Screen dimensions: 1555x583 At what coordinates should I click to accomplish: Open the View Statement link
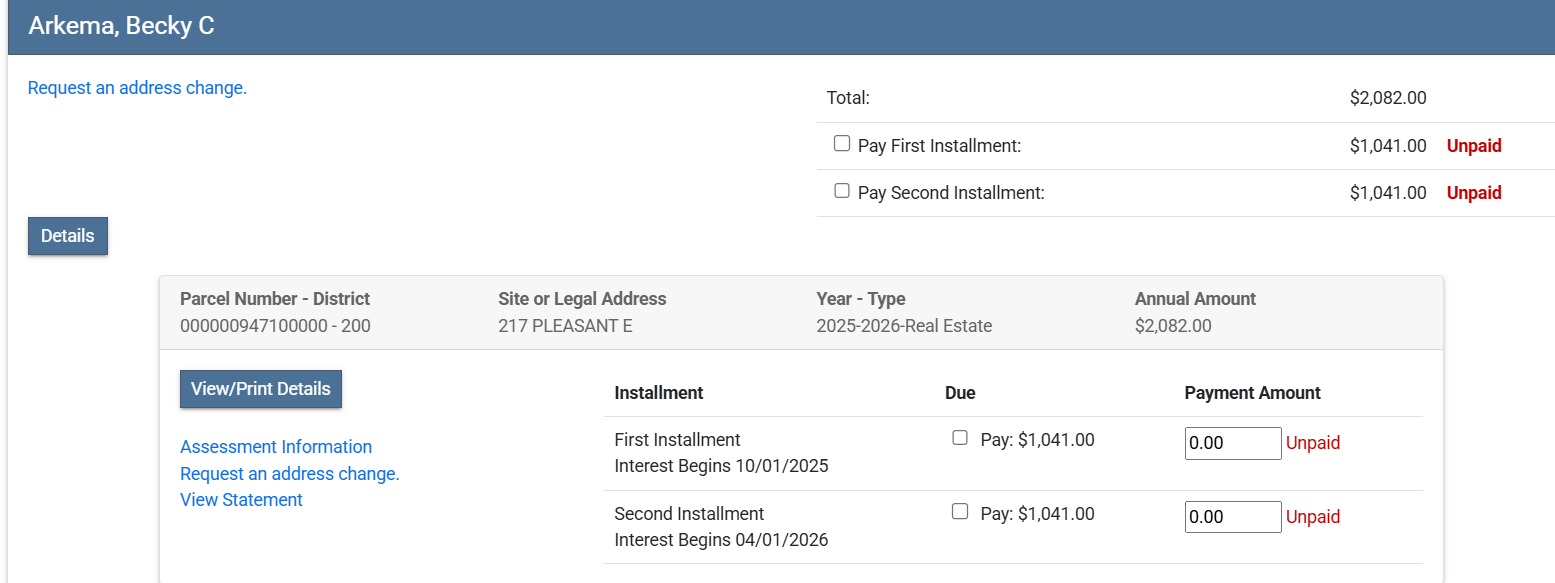[241, 500]
